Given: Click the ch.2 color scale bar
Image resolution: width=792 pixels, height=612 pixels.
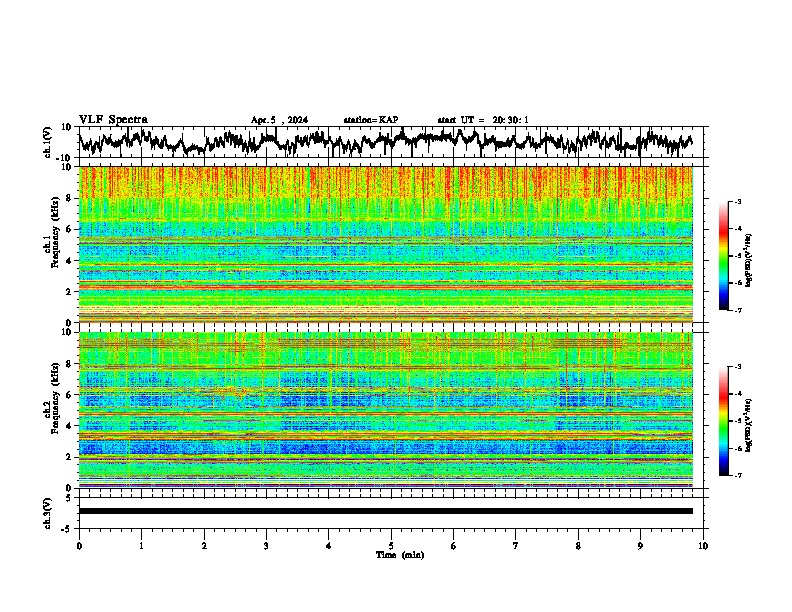Looking at the screenshot, I should (x=723, y=421).
